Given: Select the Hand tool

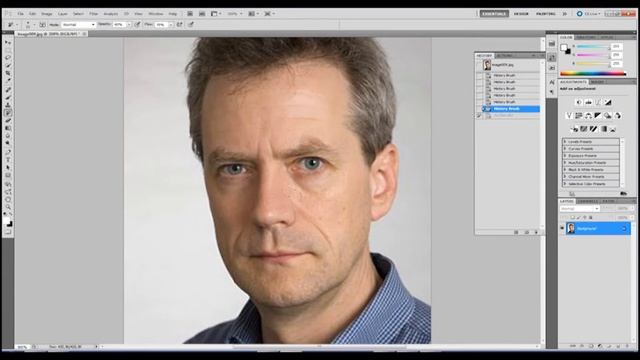Looking at the screenshot, I should (8, 199).
